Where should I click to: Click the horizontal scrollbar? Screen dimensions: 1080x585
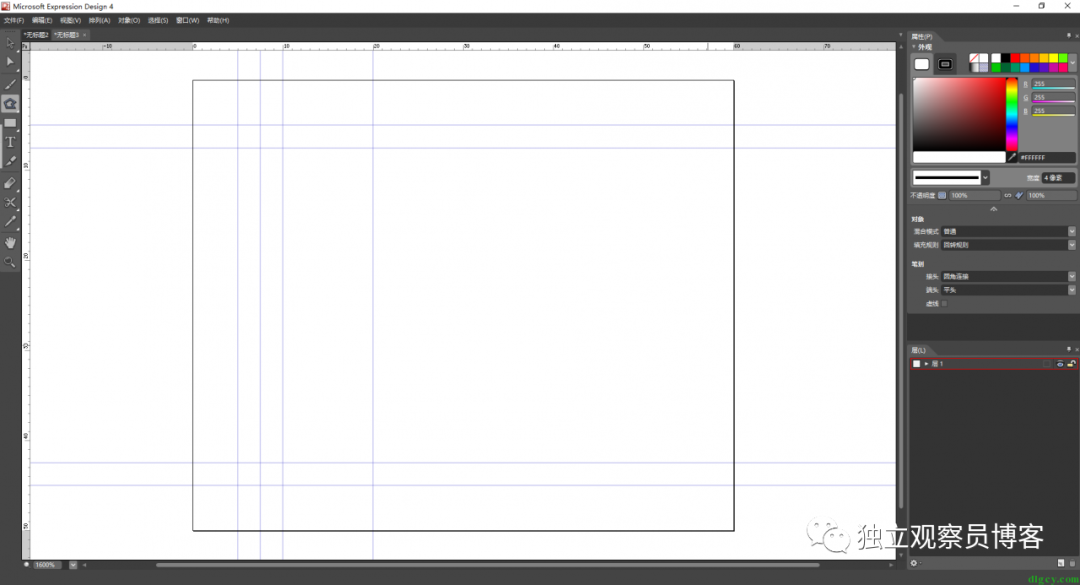point(488,565)
